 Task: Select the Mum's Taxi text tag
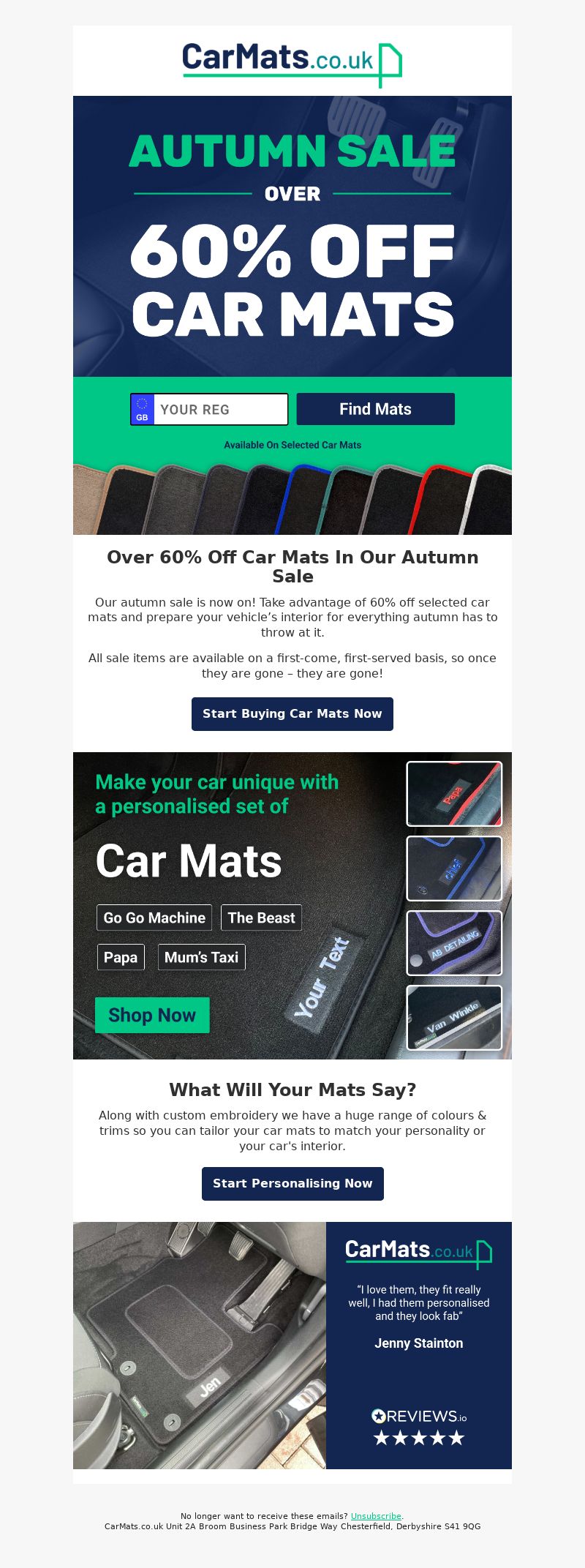[x=202, y=957]
